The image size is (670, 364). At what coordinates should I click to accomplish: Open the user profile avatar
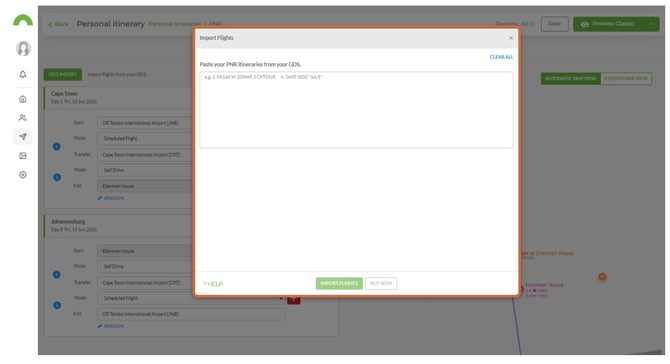(23, 48)
